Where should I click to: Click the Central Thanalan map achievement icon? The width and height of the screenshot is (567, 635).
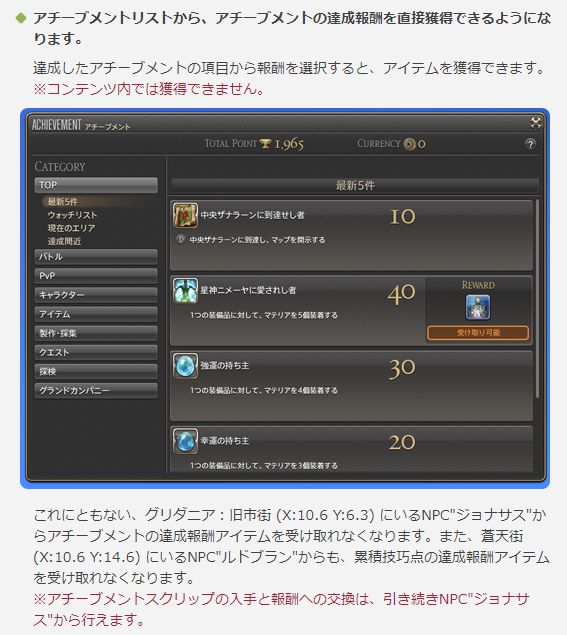(x=185, y=215)
